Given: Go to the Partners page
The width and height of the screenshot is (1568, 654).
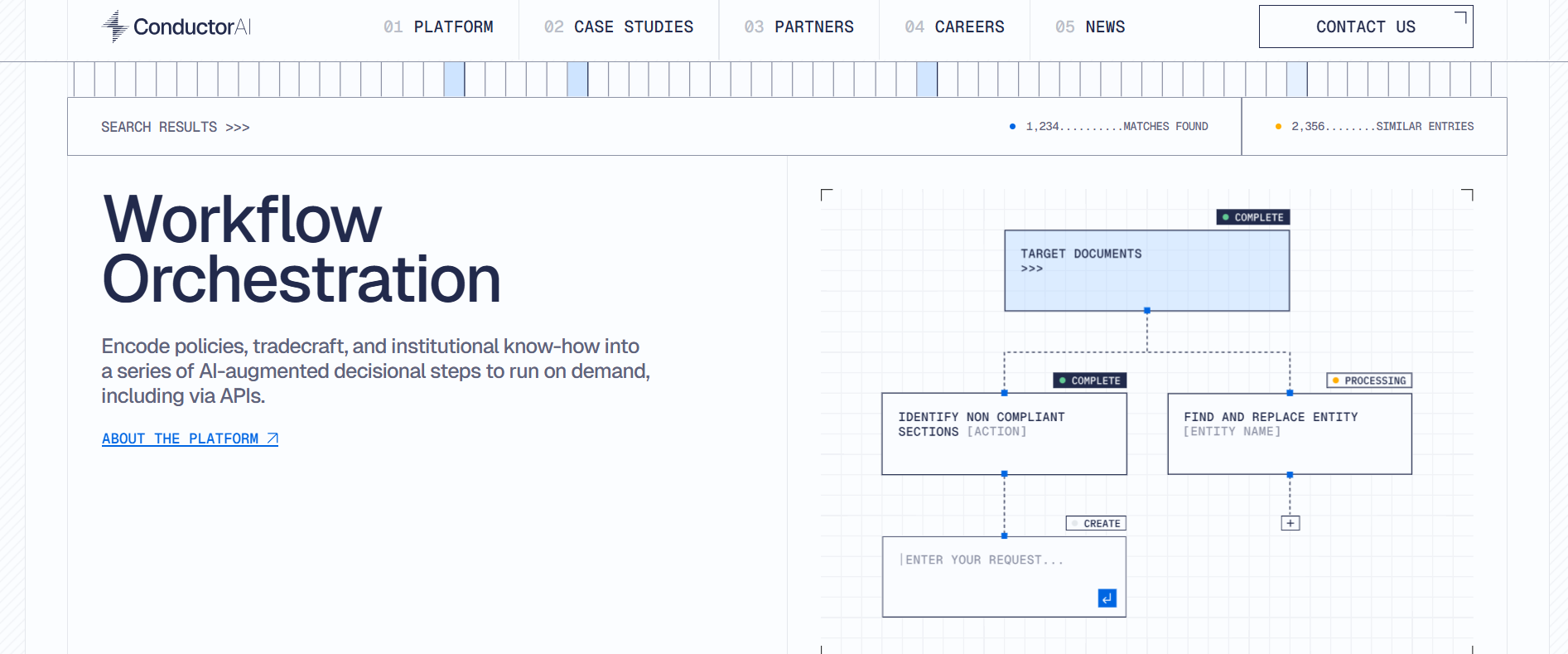Looking at the screenshot, I should point(798,27).
